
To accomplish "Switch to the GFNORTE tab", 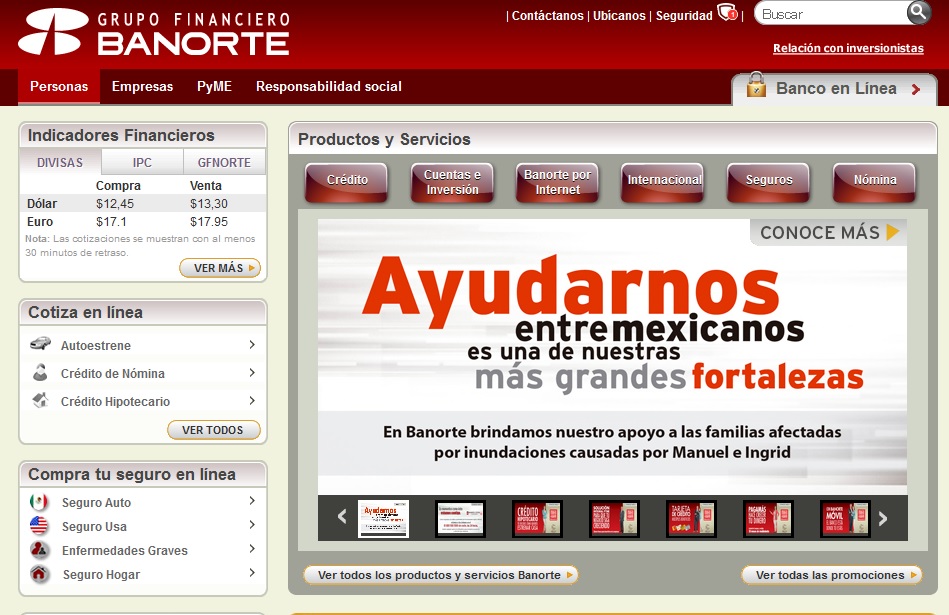I will pos(224,162).
